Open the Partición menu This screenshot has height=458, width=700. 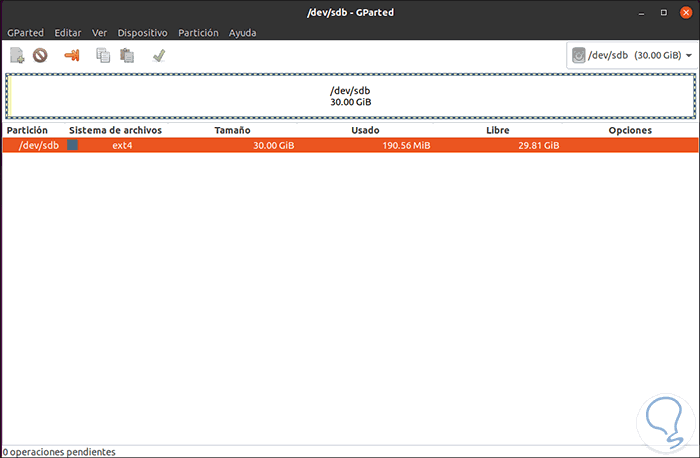(199, 33)
